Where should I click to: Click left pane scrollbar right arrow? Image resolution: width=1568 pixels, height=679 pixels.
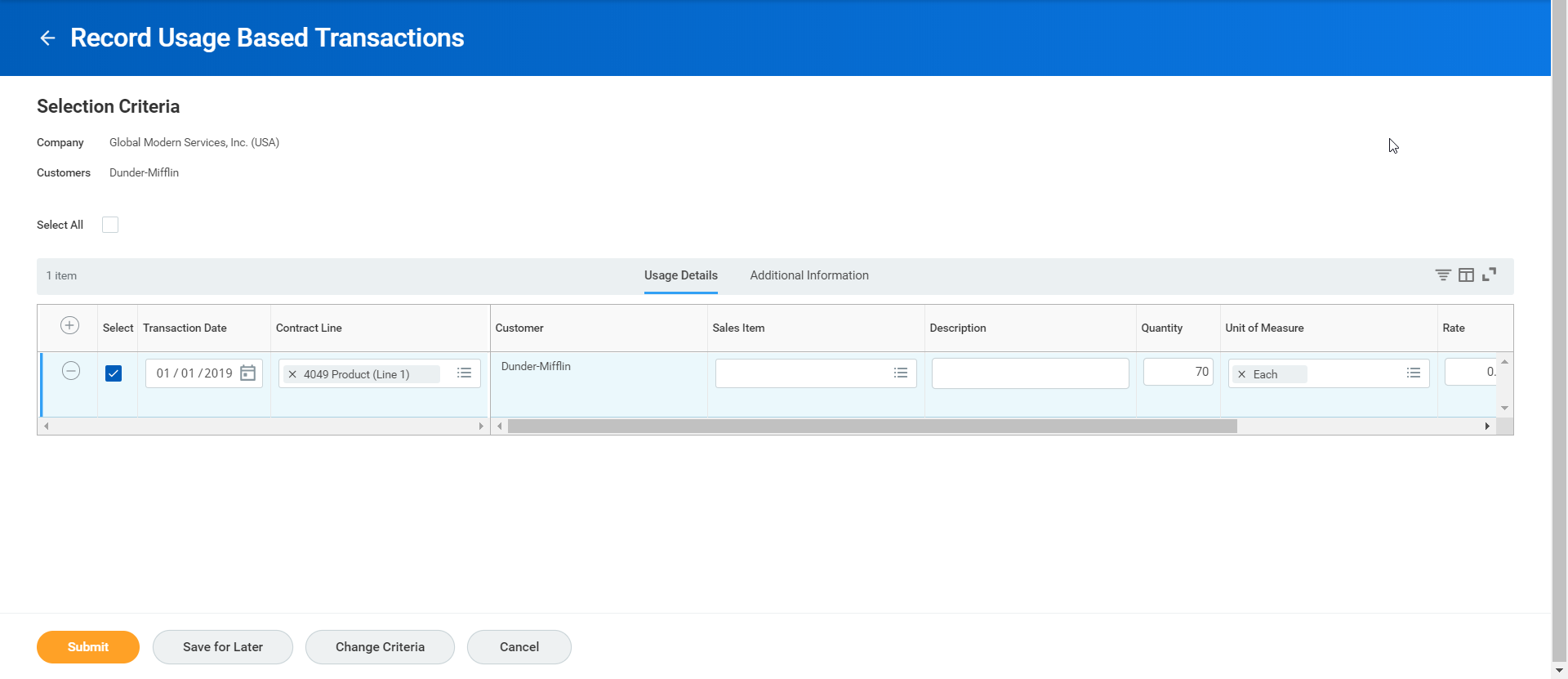tap(481, 426)
